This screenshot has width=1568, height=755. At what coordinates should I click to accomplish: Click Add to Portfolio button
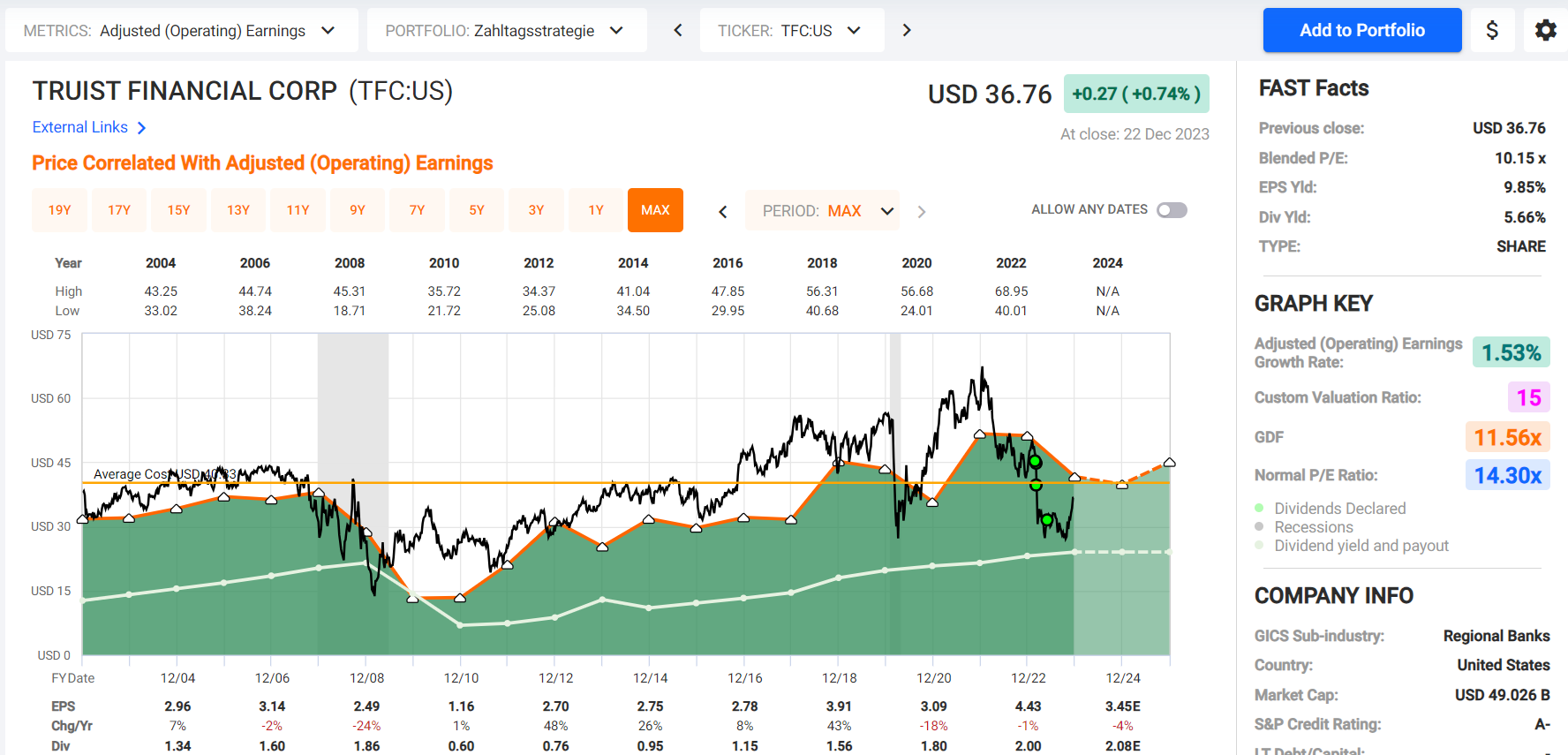pos(1362,30)
